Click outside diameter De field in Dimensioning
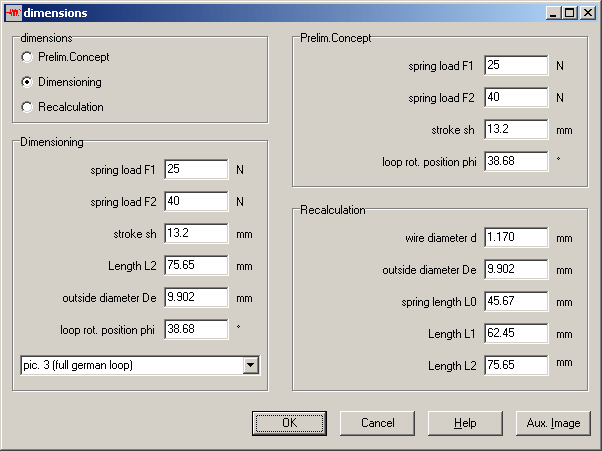Image resolution: width=602 pixels, height=451 pixels. pos(197,298)
